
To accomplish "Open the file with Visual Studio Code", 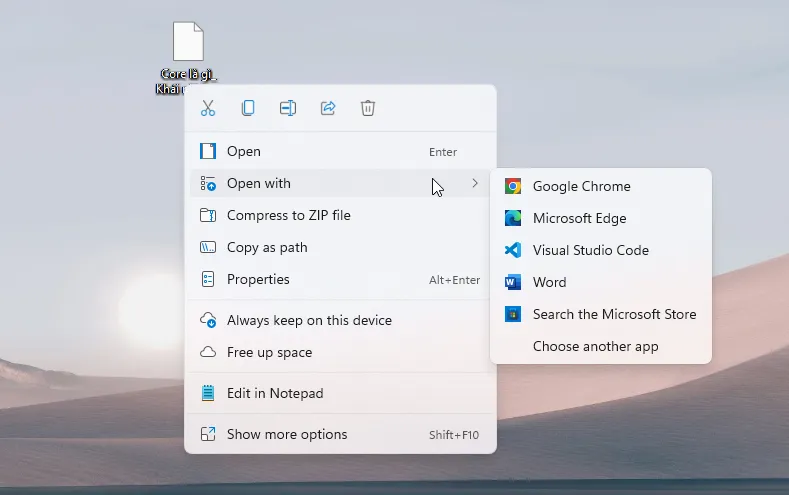I will (601, 250).
